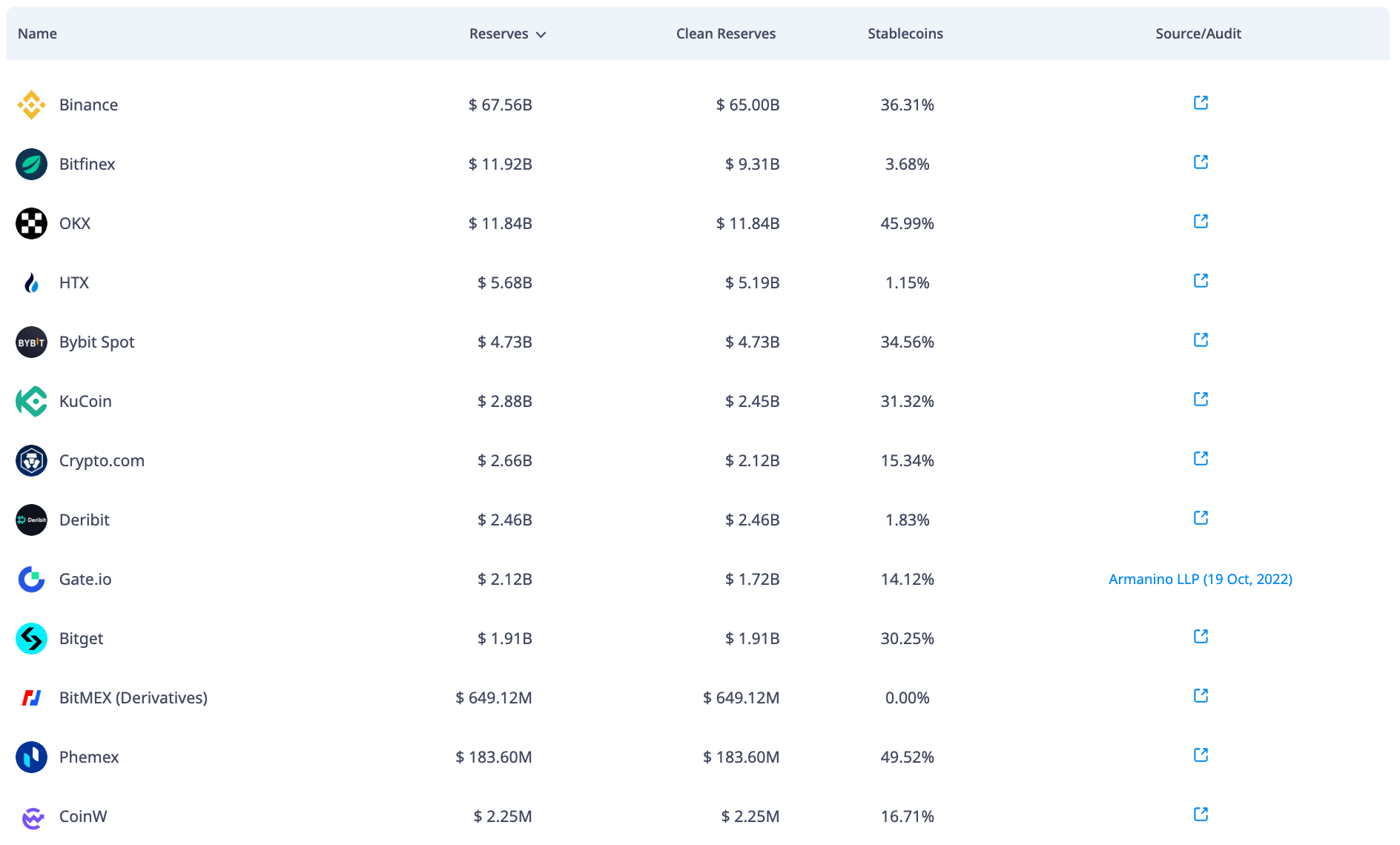This screenshot has height=845, width=1400.
Task: Open BitMEX (Derivatives) external source icon
Action: click(1201, 696)
